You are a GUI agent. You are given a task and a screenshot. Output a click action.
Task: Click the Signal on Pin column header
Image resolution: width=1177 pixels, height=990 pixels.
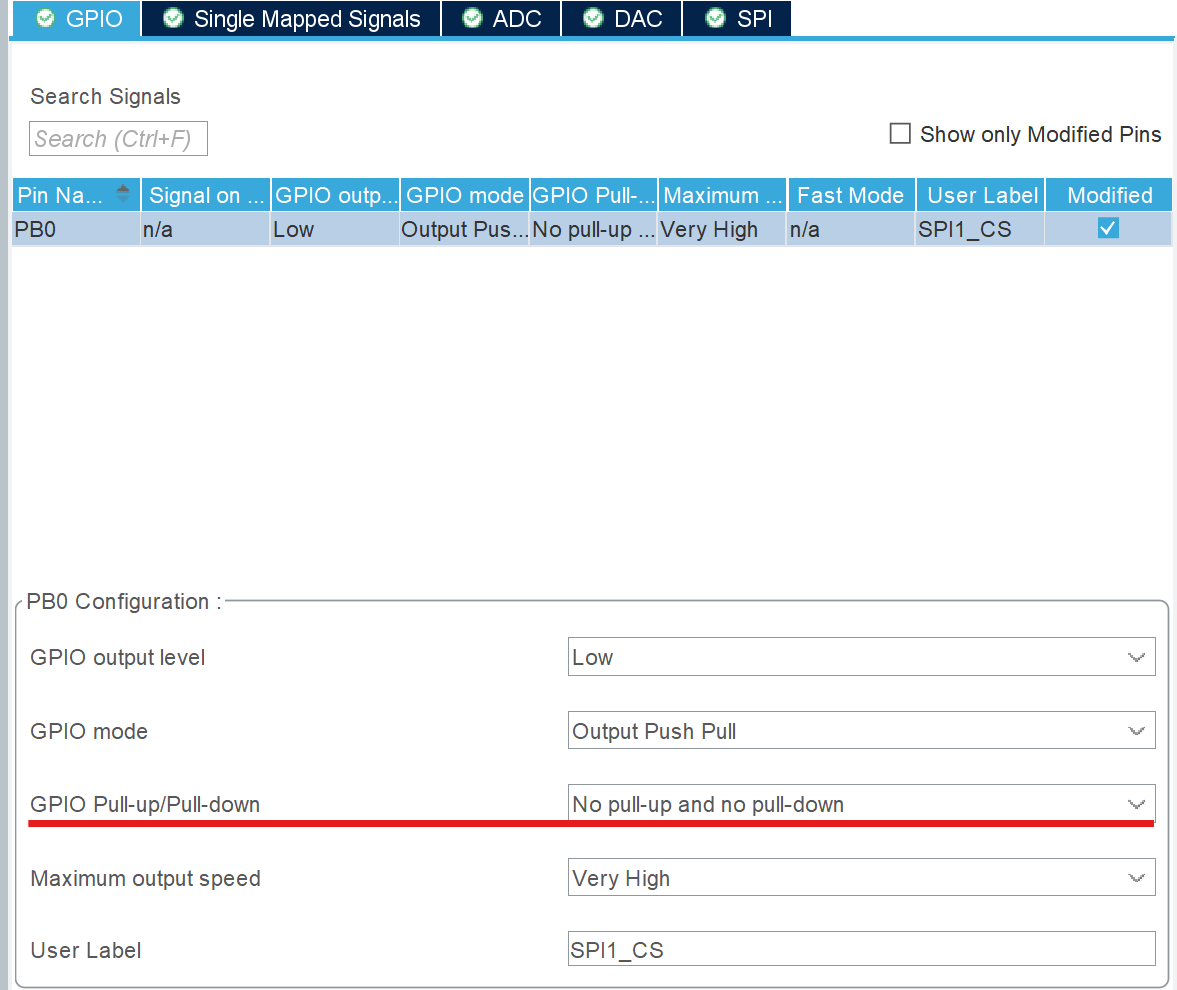coord(206,195)
